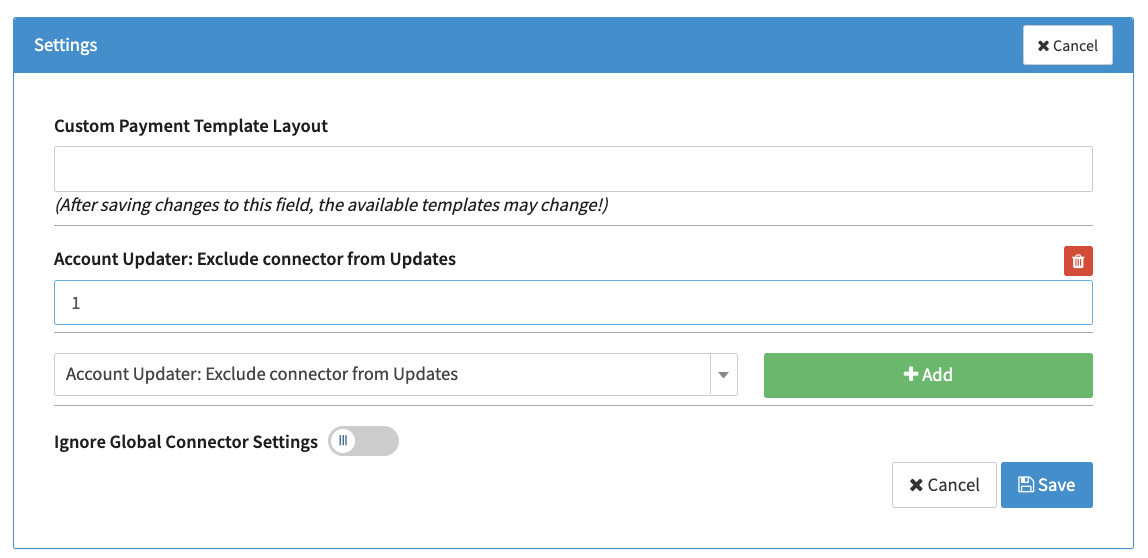The image size is (1148, 558).
Task: Click the italic note about available templates
Action: point(331,205)
